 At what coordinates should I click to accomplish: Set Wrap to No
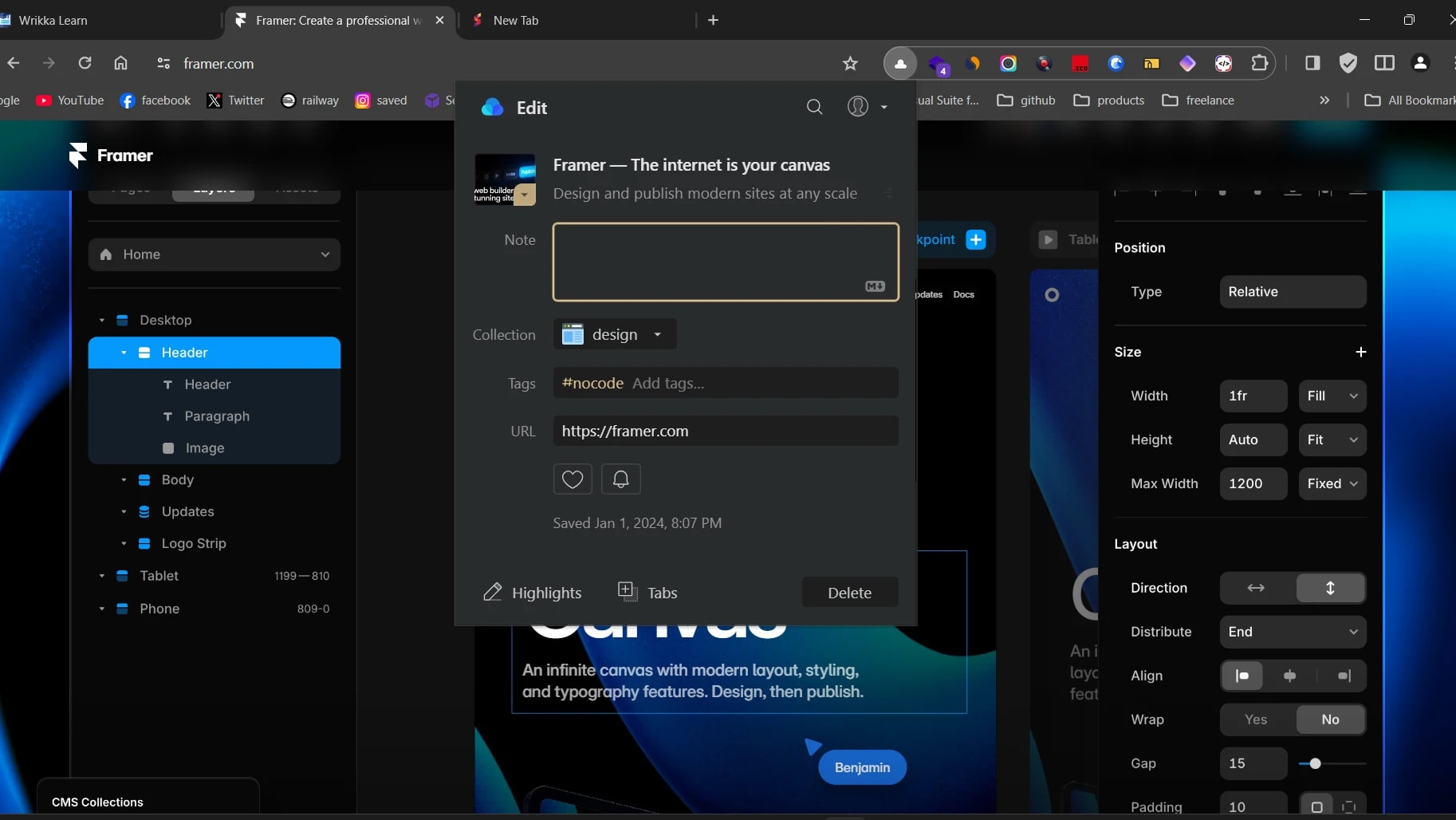(x=1330, y=719)
